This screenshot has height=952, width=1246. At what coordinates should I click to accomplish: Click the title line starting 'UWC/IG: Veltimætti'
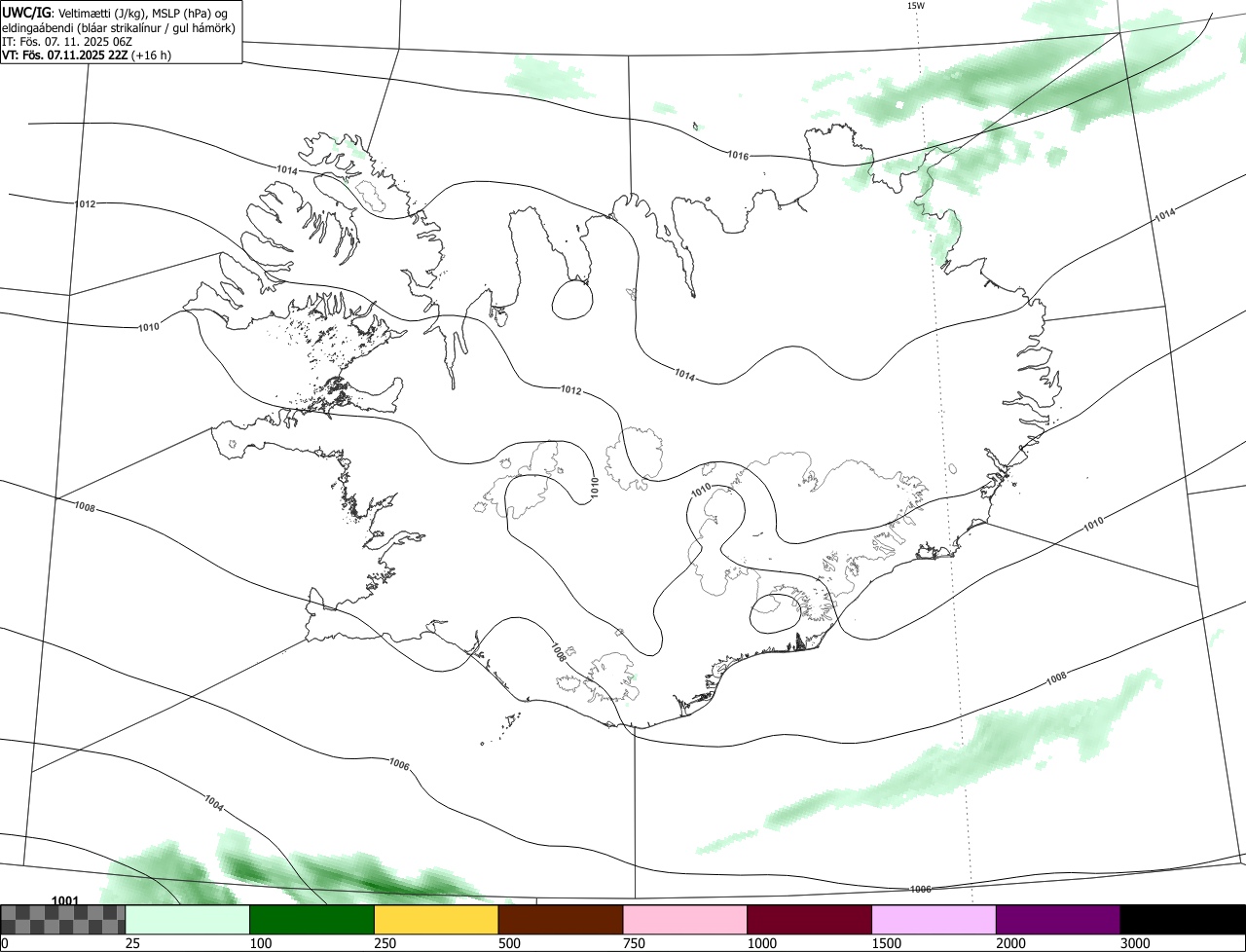coord(116,12)
